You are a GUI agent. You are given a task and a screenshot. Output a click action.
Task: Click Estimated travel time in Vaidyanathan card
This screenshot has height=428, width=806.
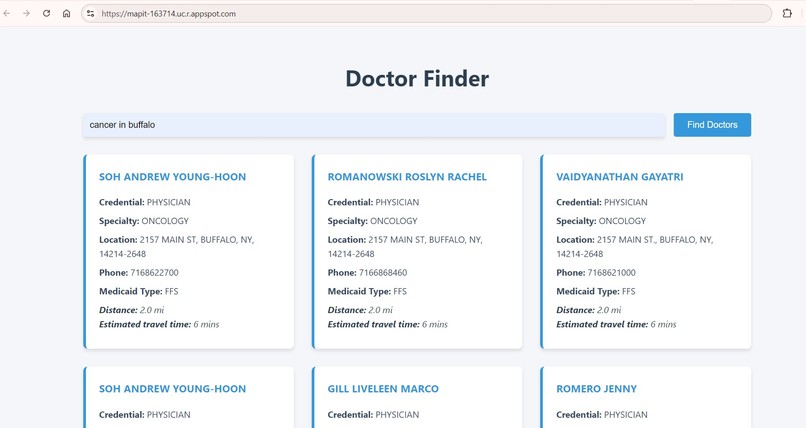click(616, 324)
